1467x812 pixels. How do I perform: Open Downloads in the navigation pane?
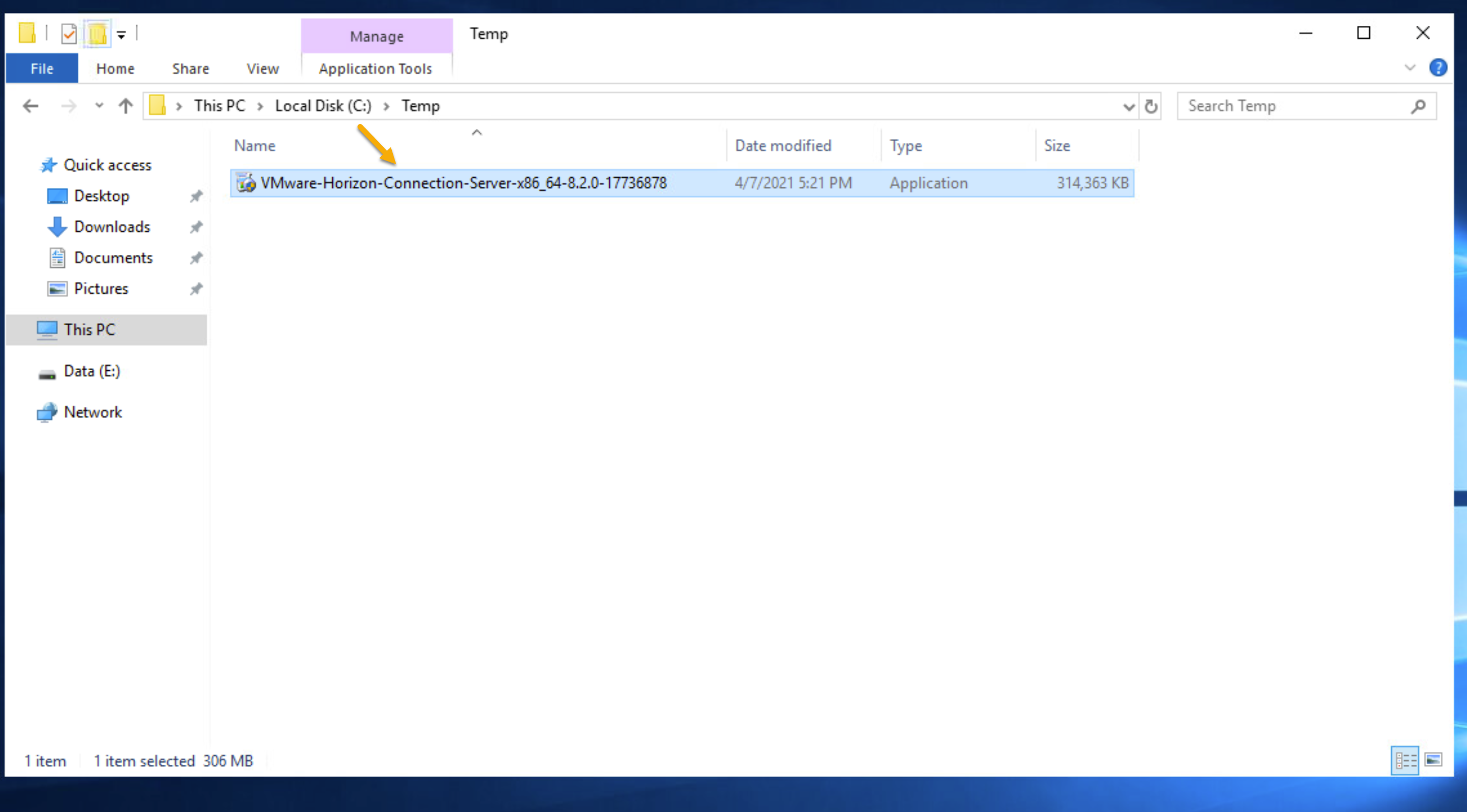[x=112, y=226]
